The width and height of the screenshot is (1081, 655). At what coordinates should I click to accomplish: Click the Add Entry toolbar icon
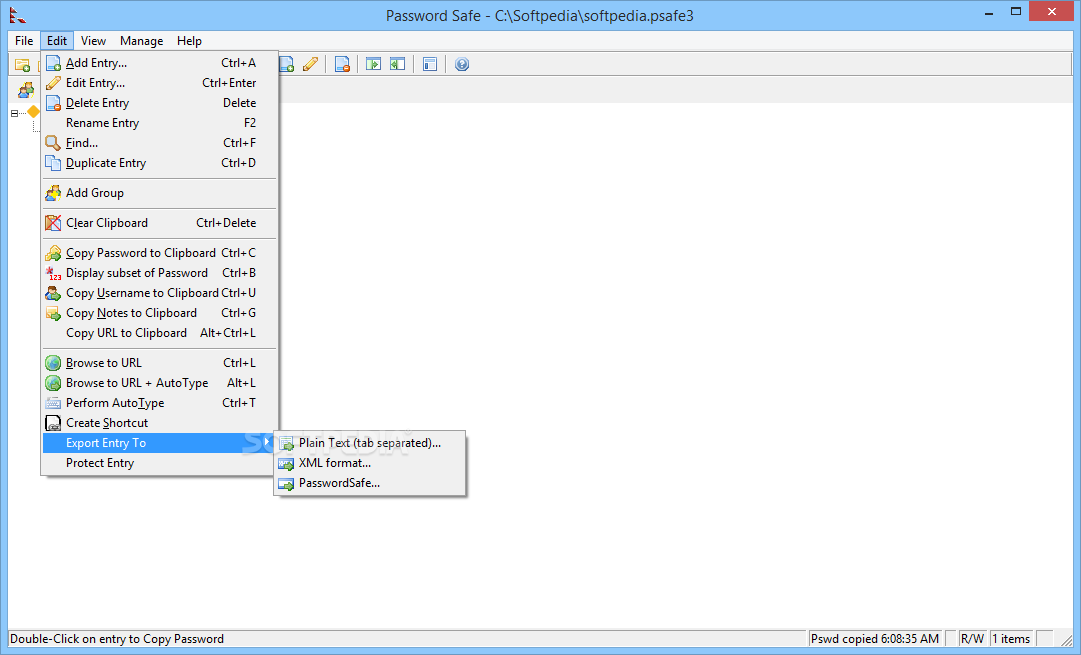287,64
